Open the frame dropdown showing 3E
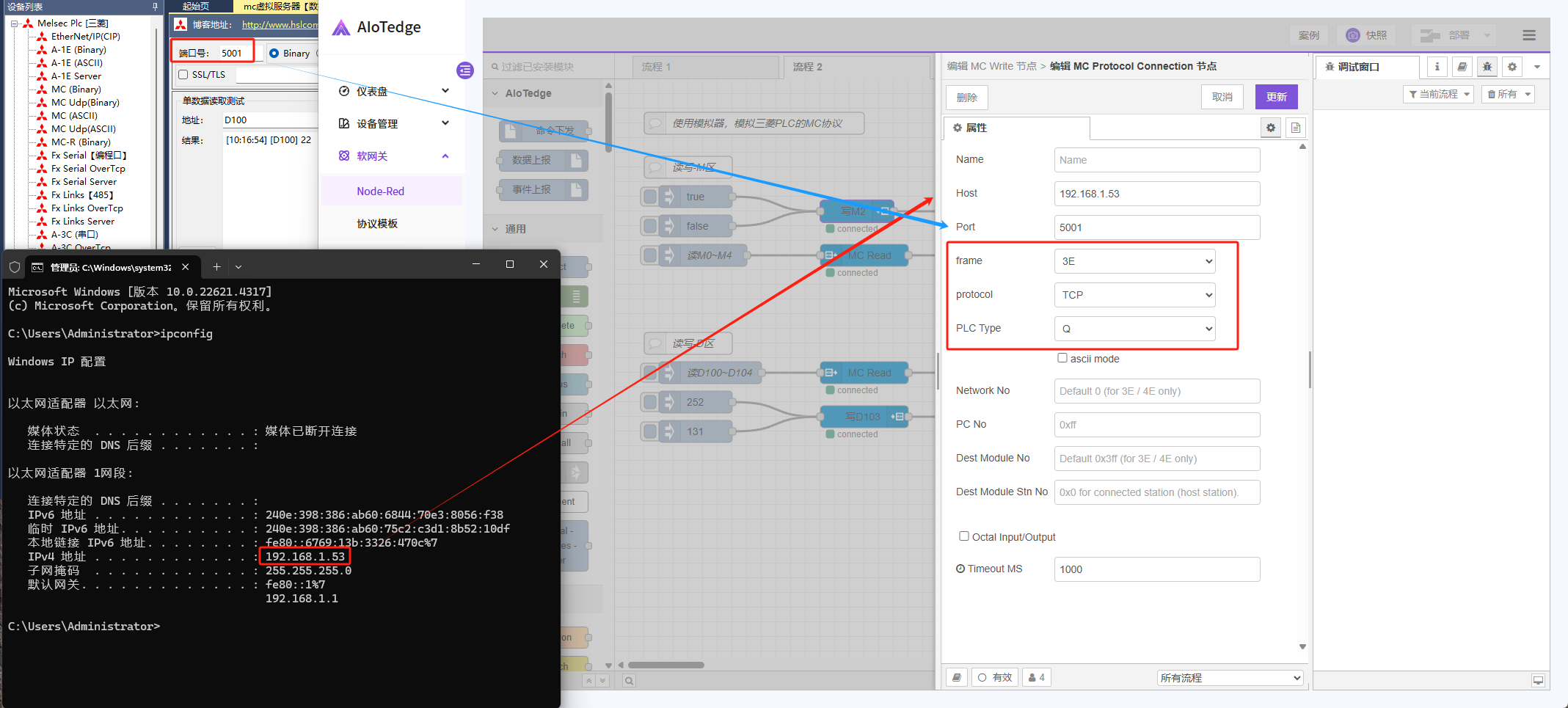 [x=1134, y=261]
